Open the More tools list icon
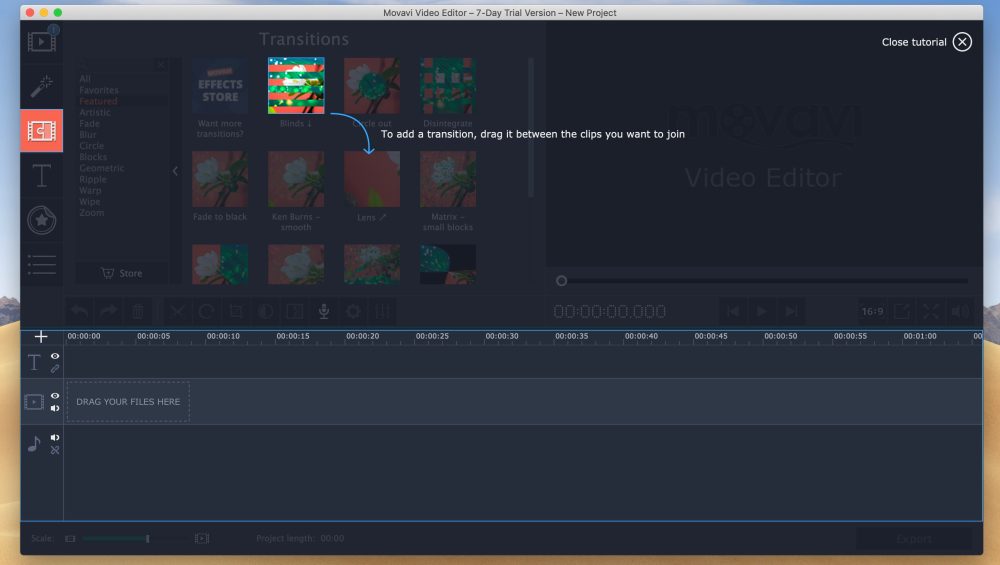 [x=41, y=264]
